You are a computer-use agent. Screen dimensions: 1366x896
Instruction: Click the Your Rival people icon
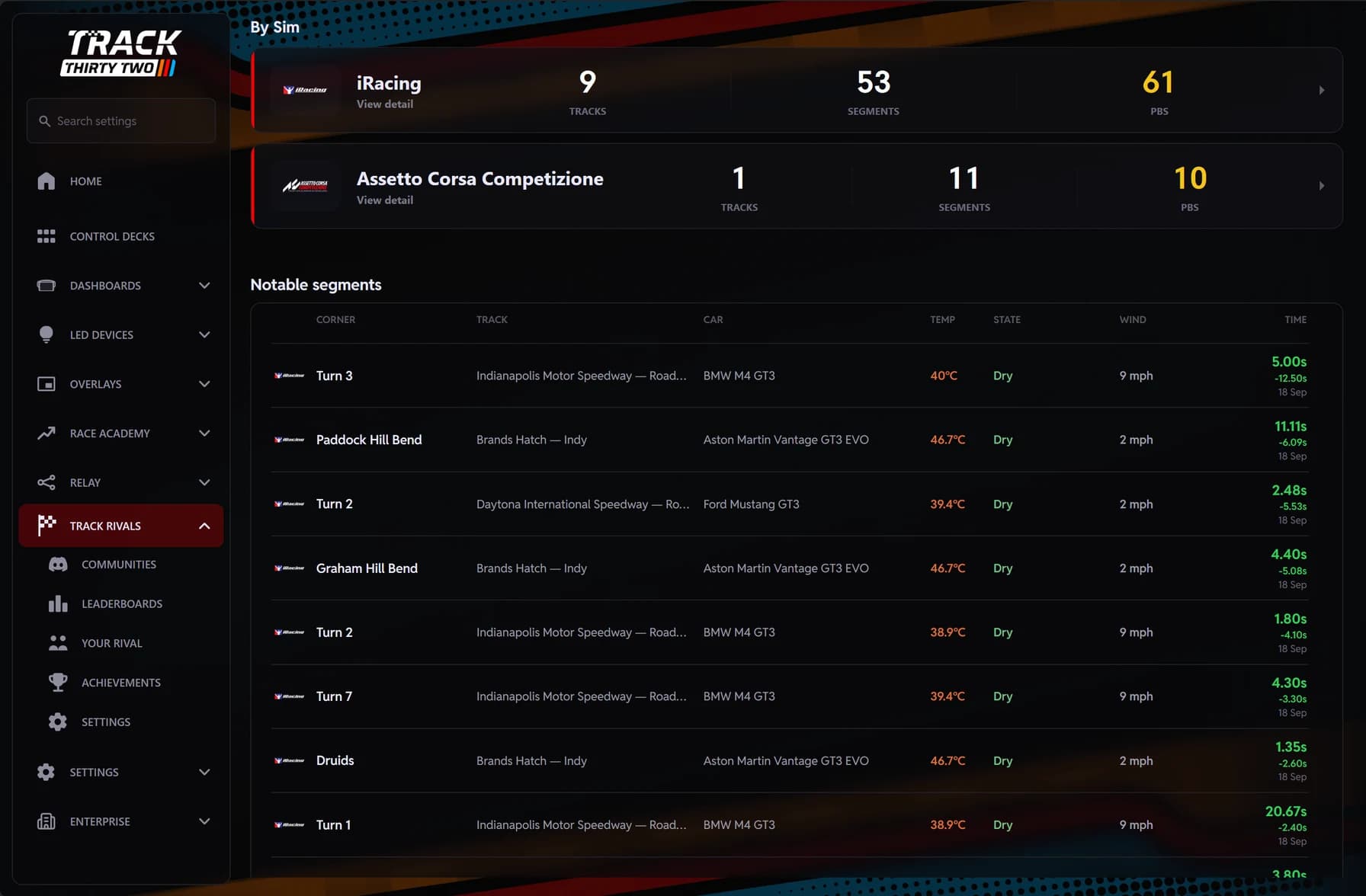[58, 643]
